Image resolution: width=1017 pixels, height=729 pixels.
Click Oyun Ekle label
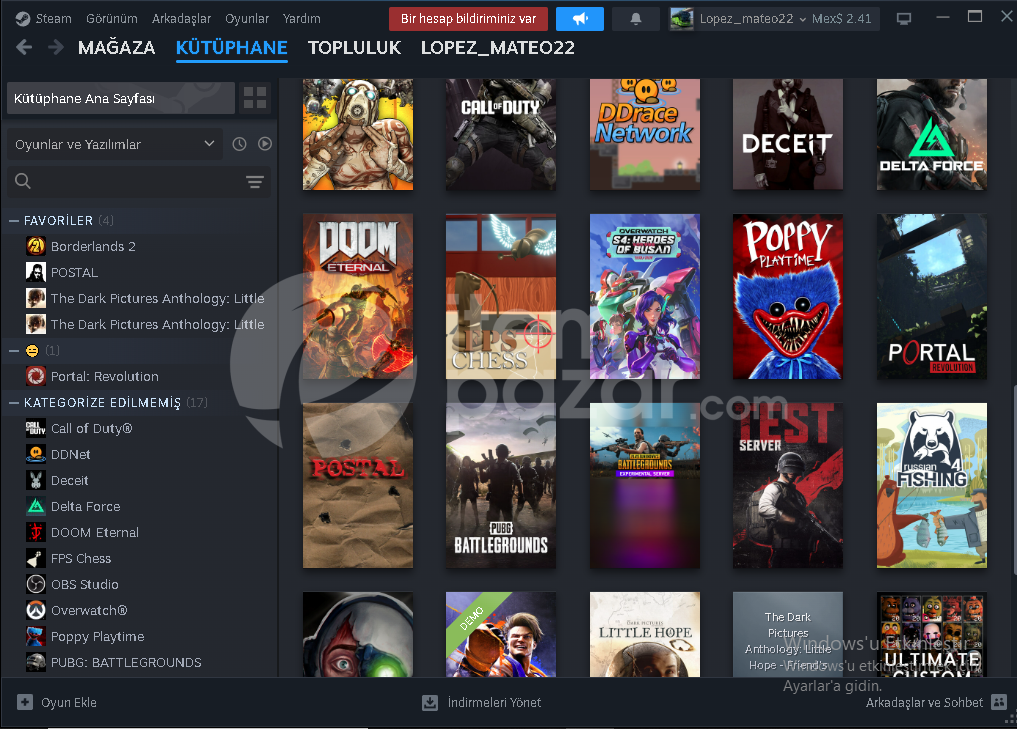pos(69,702)
